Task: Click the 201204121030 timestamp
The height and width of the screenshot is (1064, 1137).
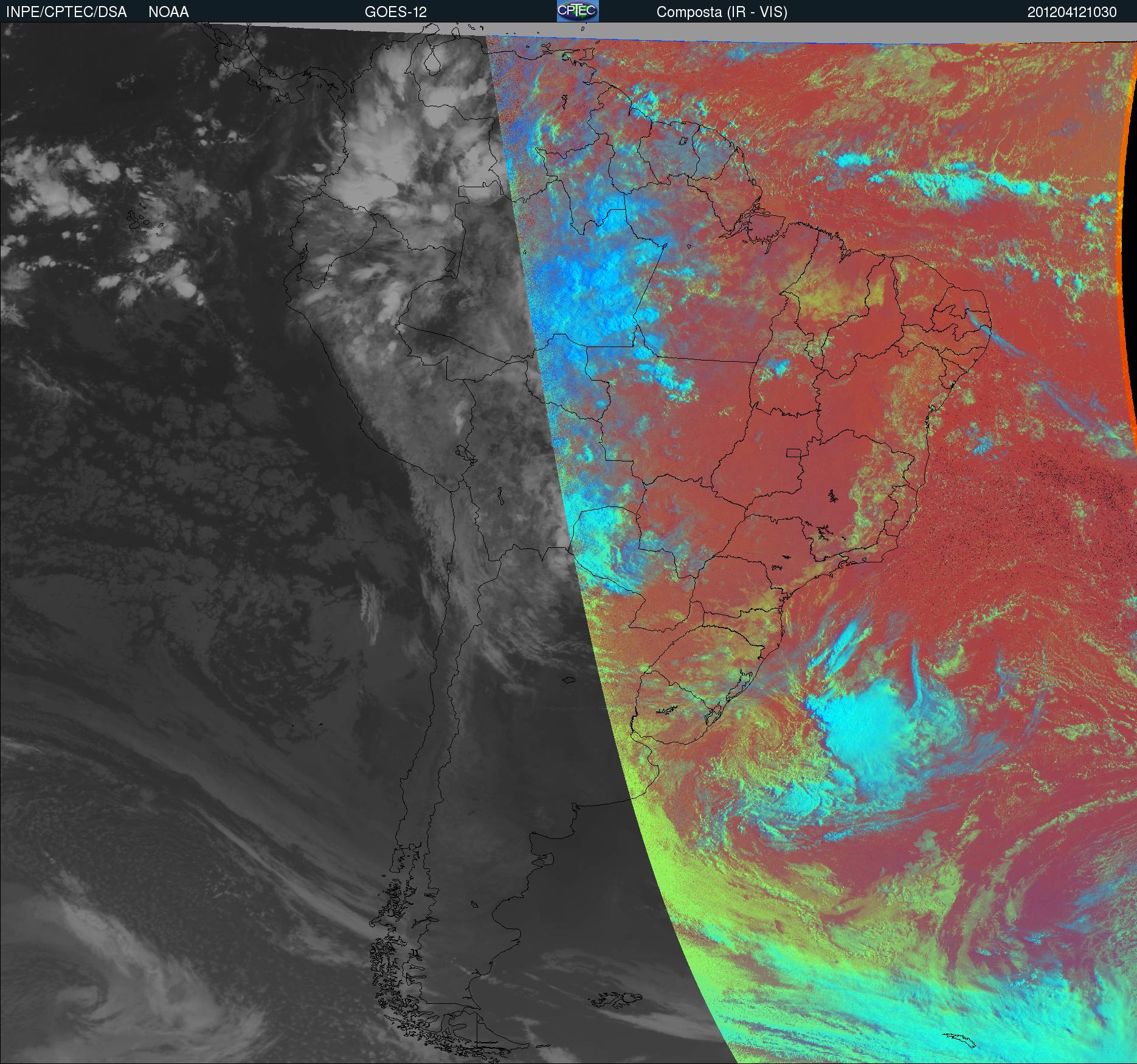Action: tap(1072, 12)
